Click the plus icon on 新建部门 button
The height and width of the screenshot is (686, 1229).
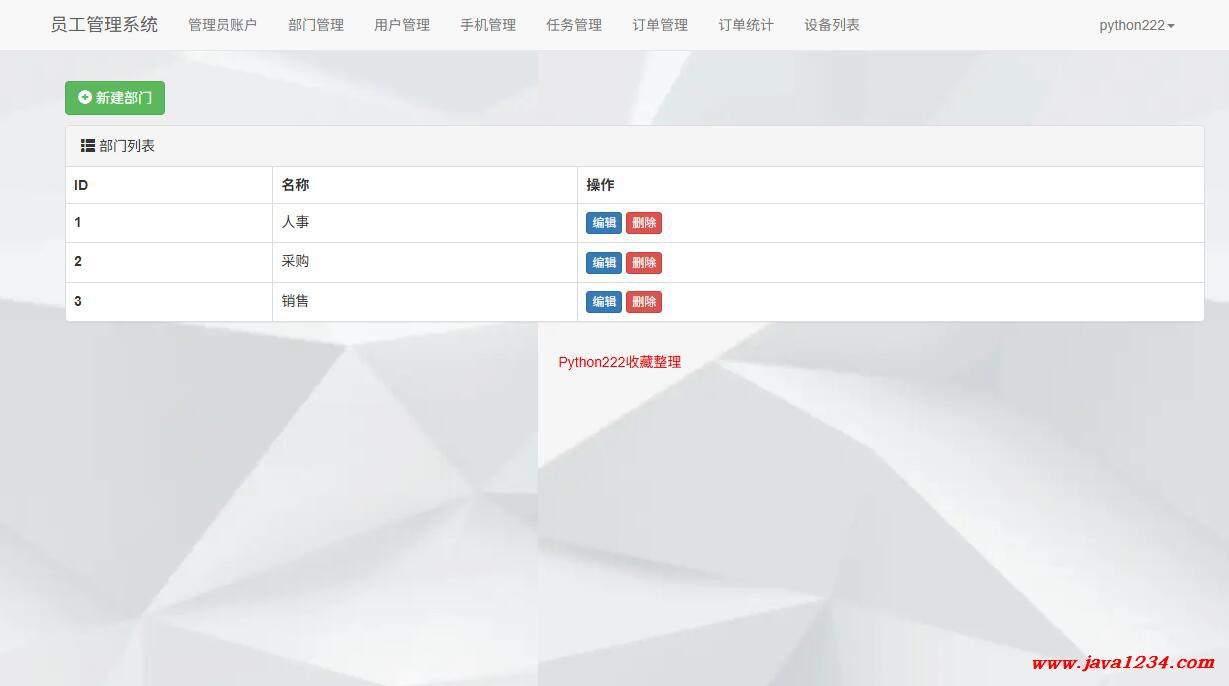(85, 98)
